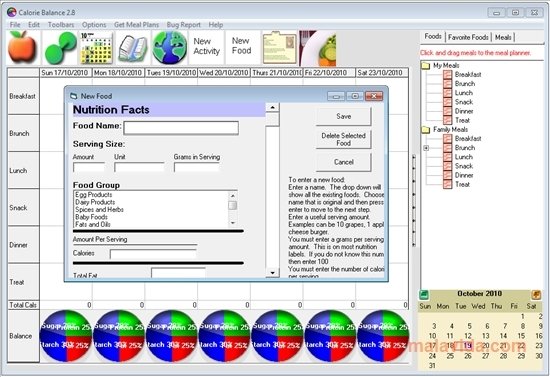Click the New Activity toolbar button

pyautogui.click(x=207, y=47)
